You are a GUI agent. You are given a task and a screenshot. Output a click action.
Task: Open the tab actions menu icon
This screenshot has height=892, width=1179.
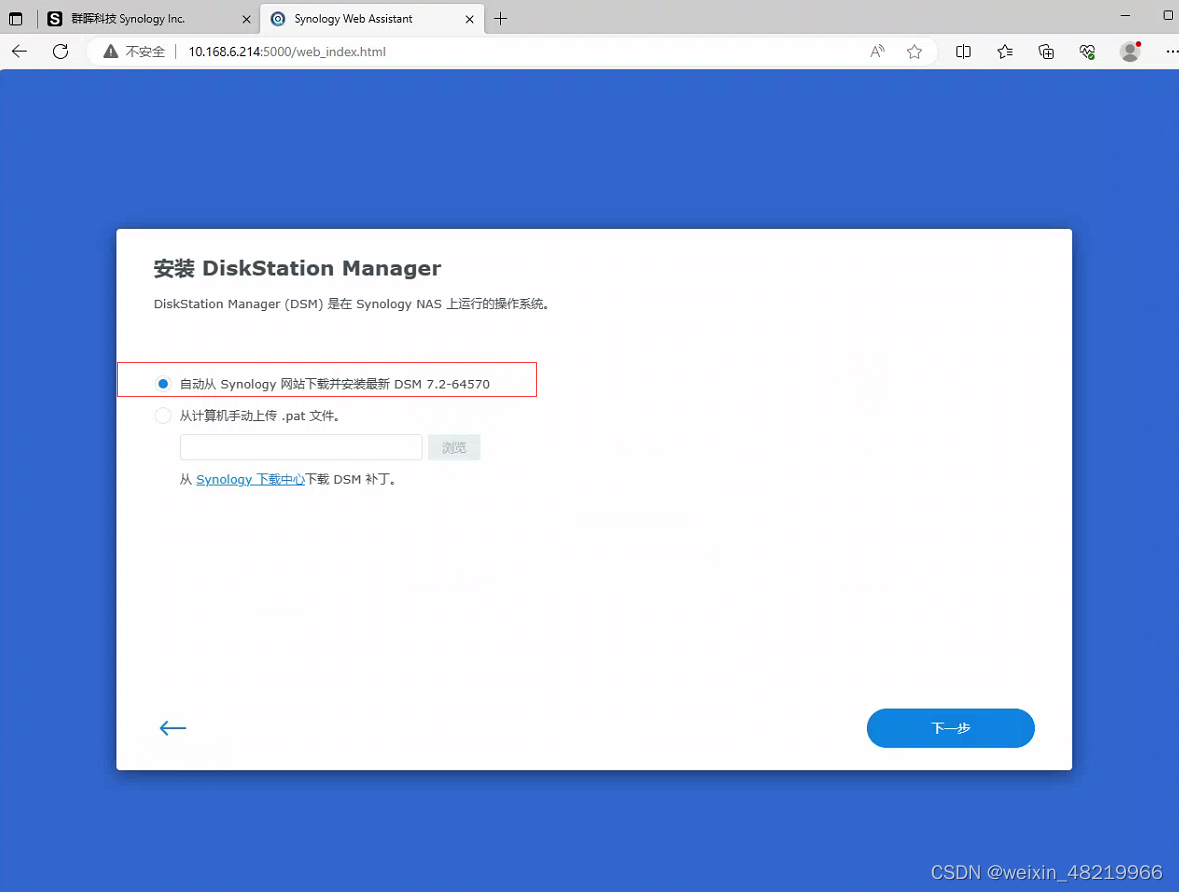coord(16,19)
